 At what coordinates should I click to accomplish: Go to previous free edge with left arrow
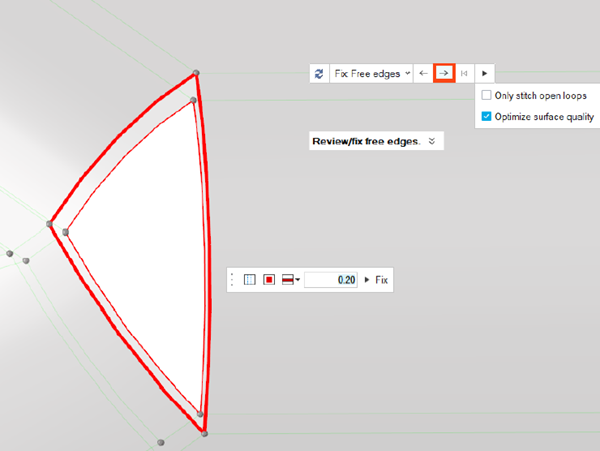[x=424, y=73]
